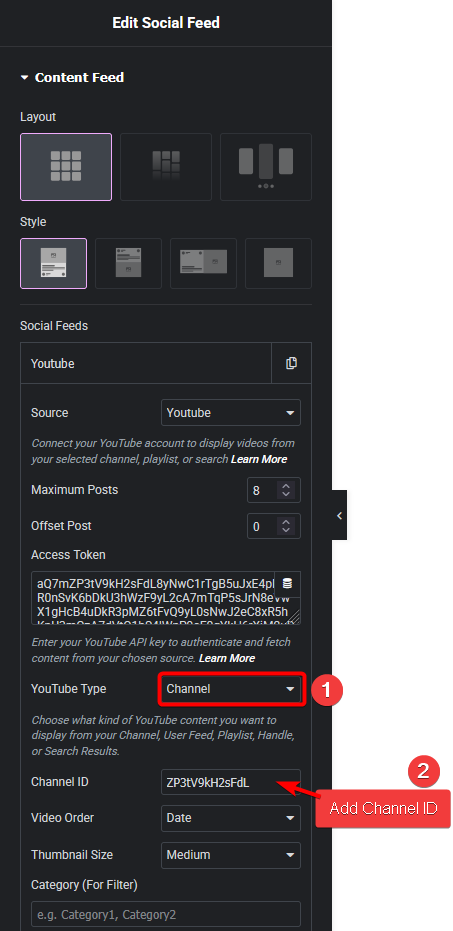Click the Maximum Posts label
Viewport: 453px width, 931px height.
(75, 490)
